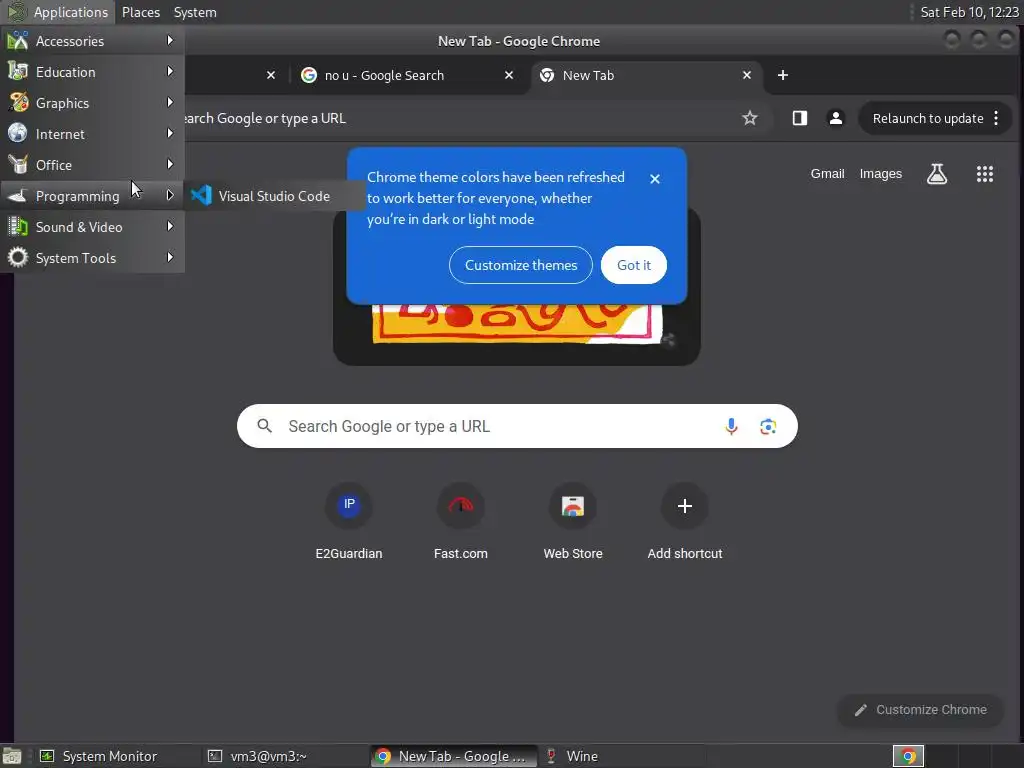This screenshot has height=768, width=1024.
Task: Click the Sound & Video film icon
Action: (x=18, y=227)
